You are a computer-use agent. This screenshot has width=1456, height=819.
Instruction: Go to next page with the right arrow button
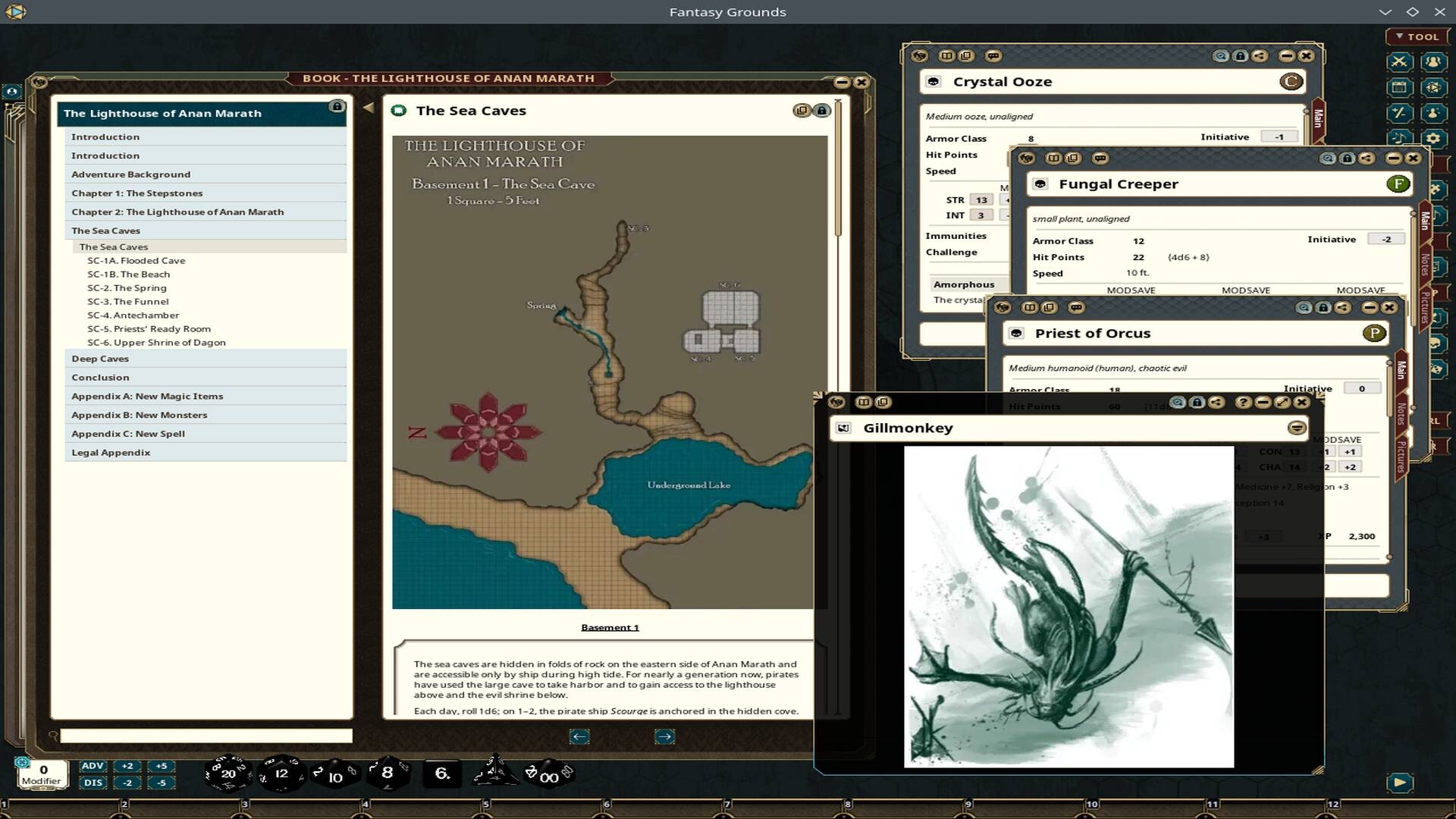pos(664,736)
